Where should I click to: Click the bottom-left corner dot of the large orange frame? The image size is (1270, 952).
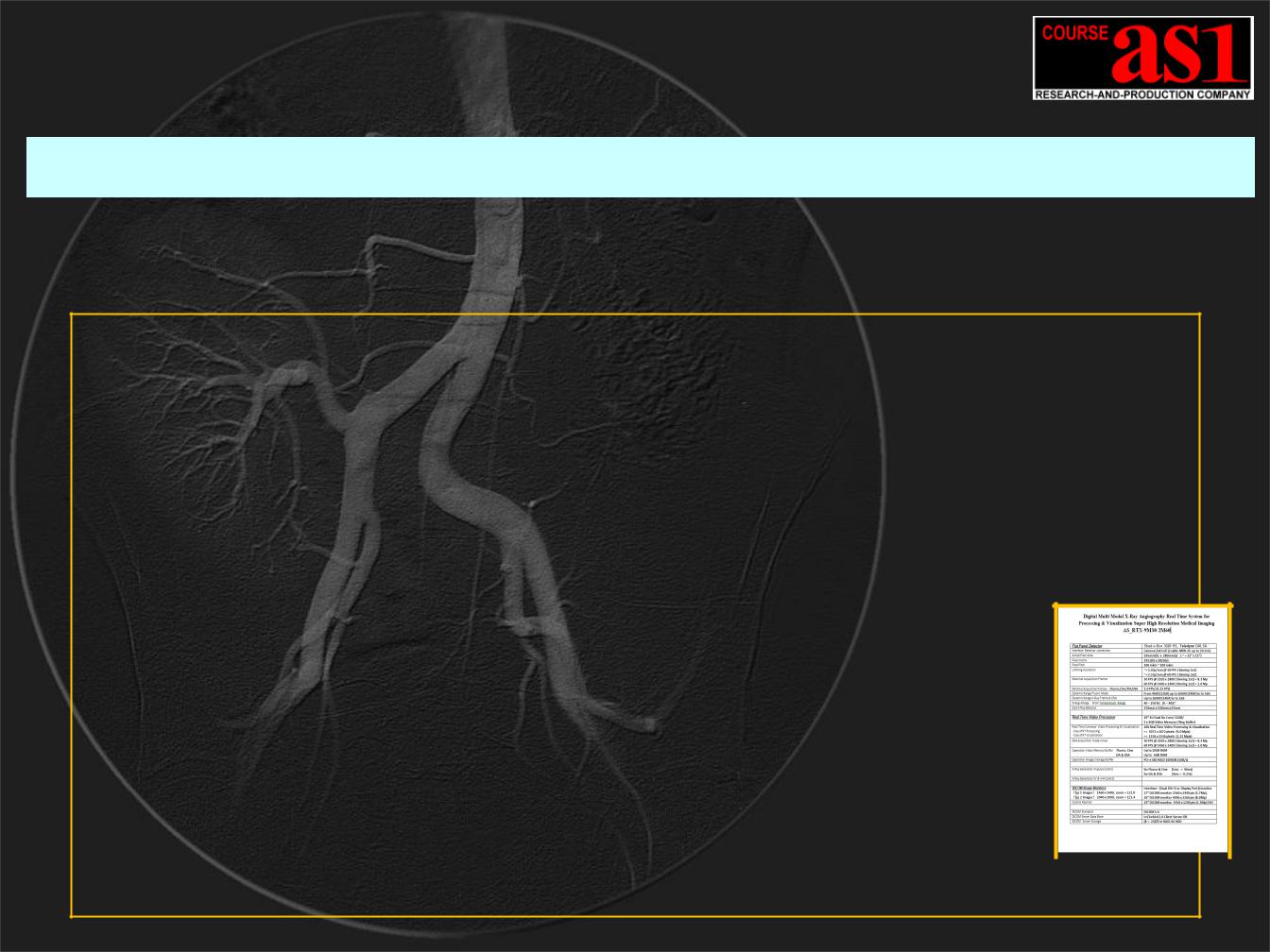72,915
